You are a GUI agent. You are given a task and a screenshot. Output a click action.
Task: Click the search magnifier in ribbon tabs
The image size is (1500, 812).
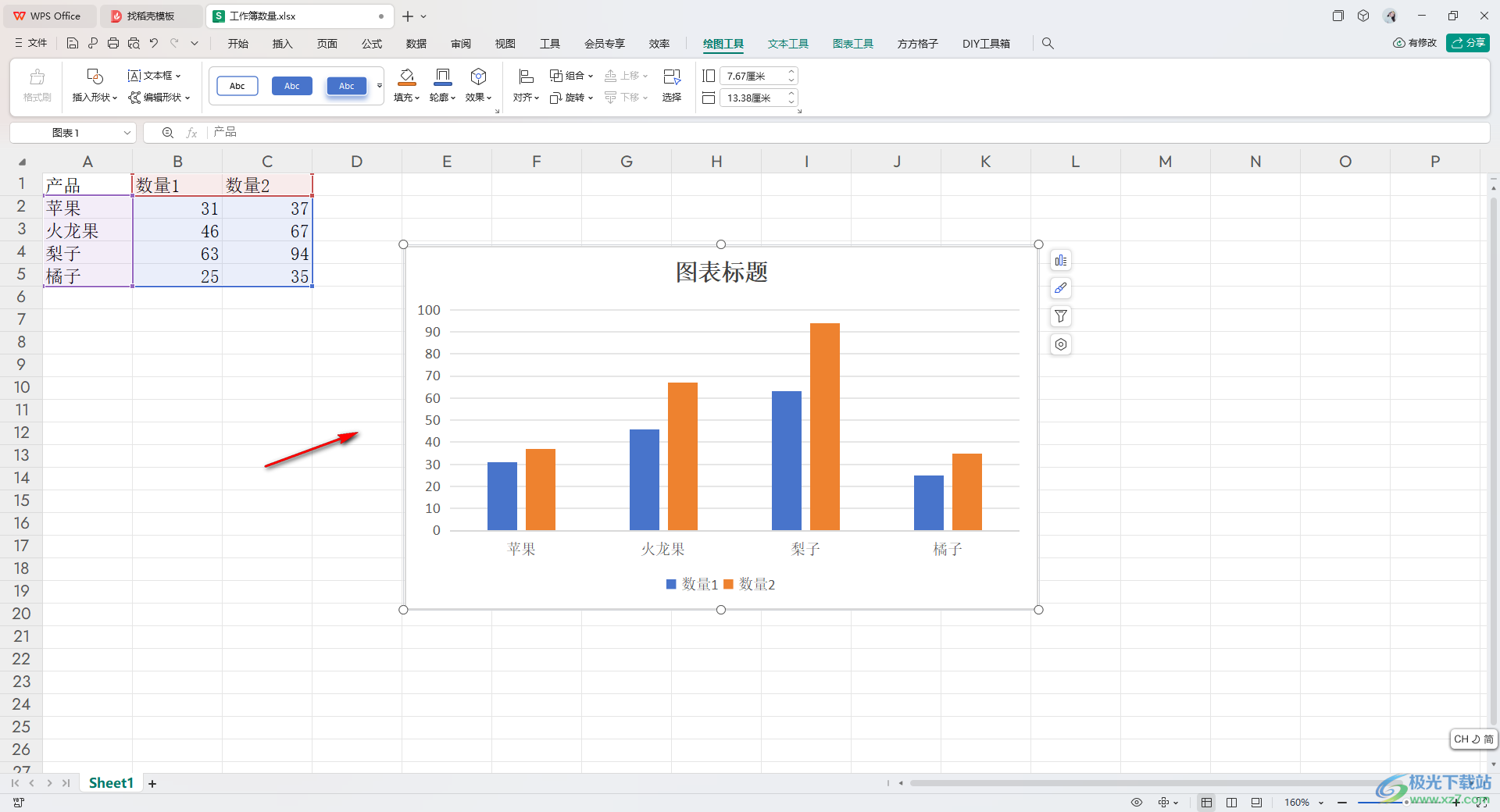1048,44
